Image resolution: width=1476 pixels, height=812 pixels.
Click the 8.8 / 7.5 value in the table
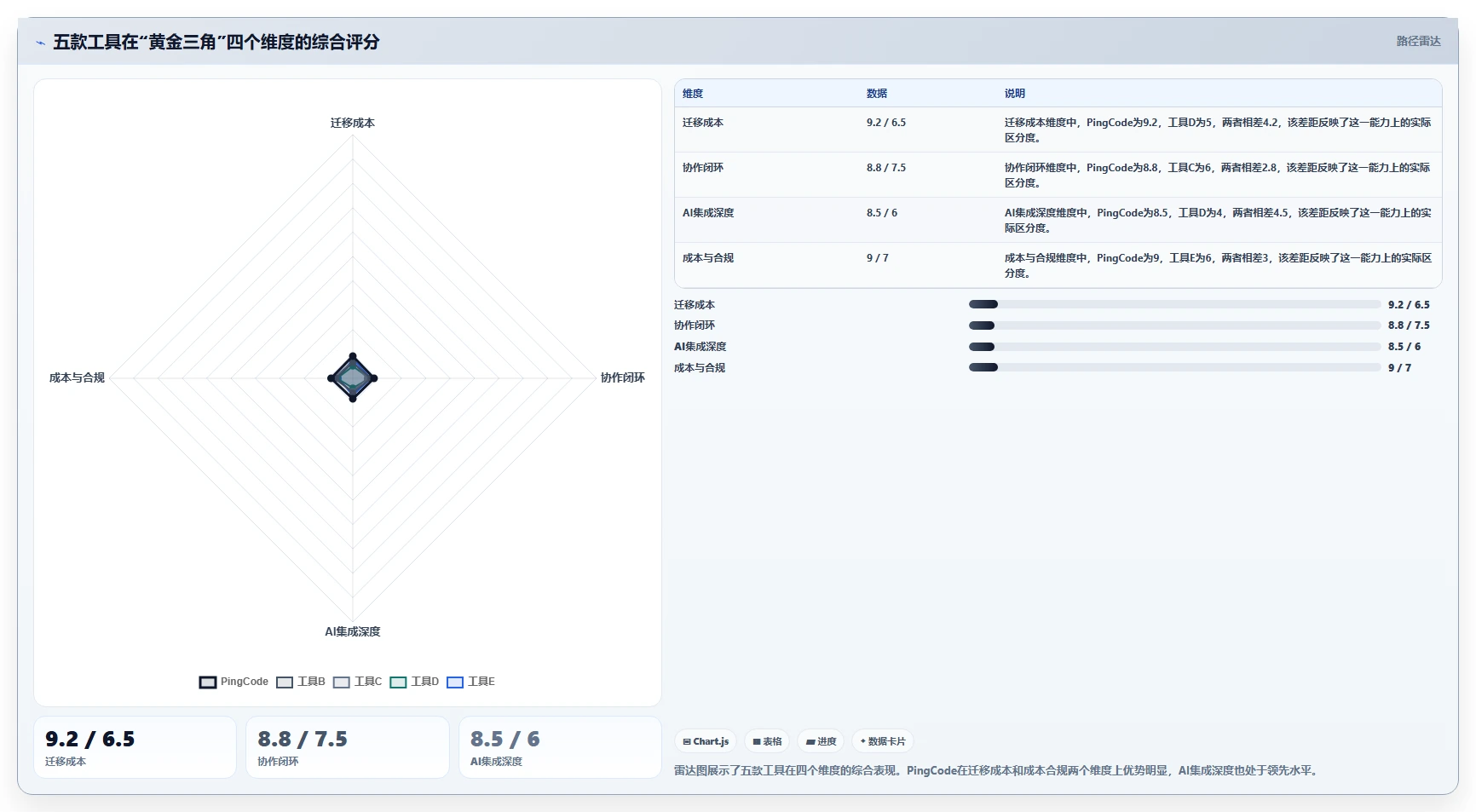886,168
